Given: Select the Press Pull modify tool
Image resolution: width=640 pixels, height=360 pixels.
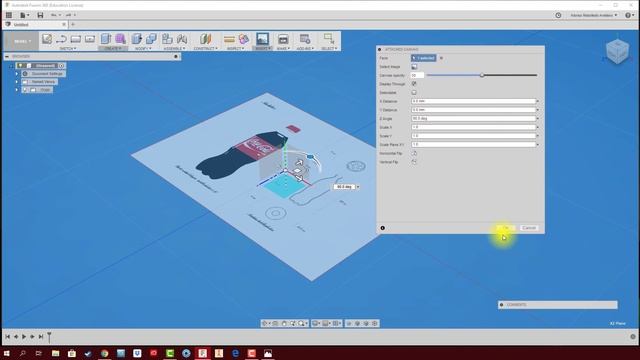Looking at the screenshot, I should tap(137, 39).
